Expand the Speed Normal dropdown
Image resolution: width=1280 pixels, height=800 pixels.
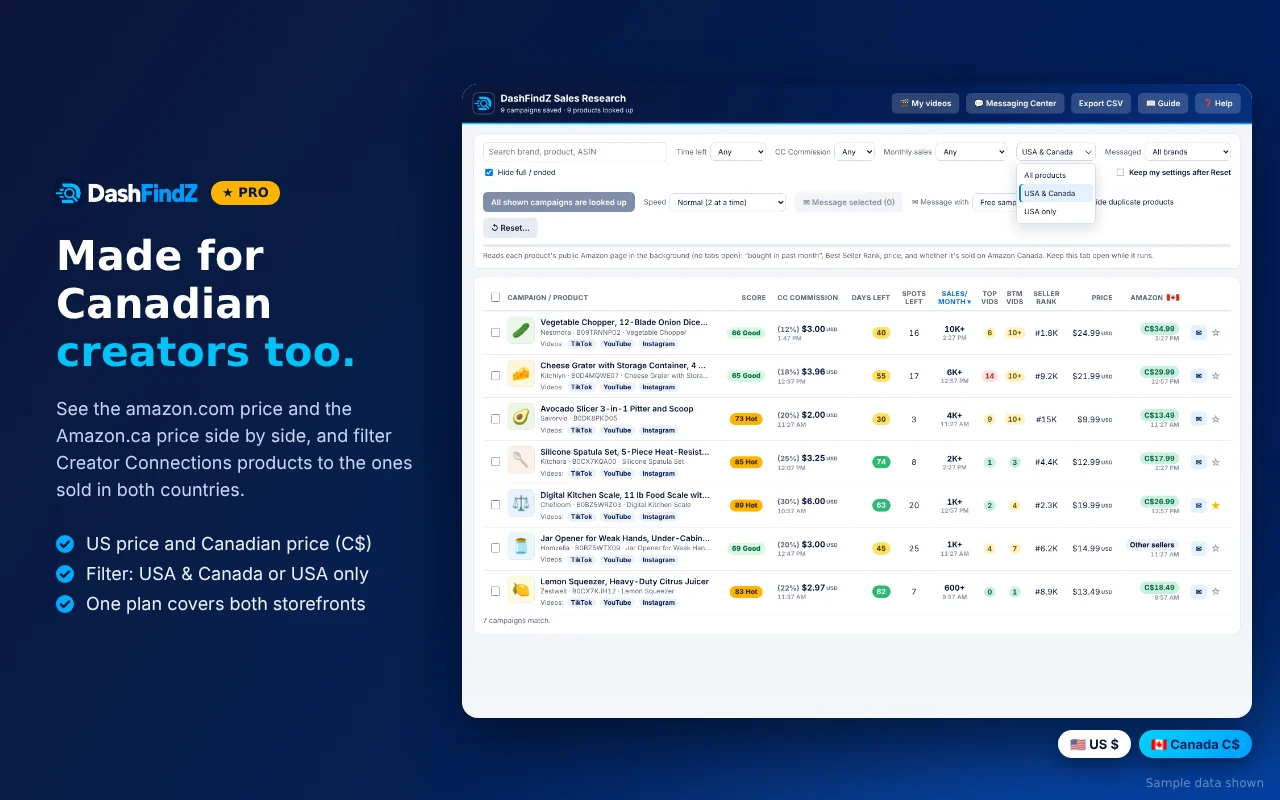point(728,202)
